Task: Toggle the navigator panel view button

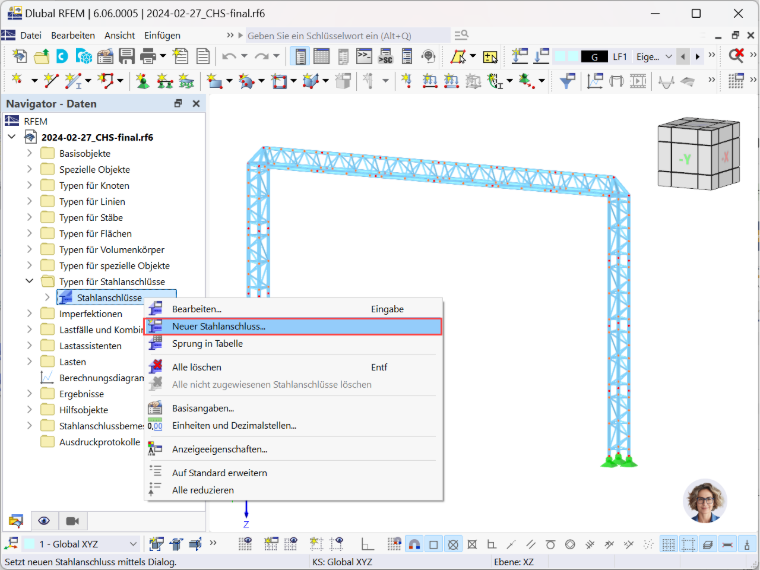Action: (301, 57)
